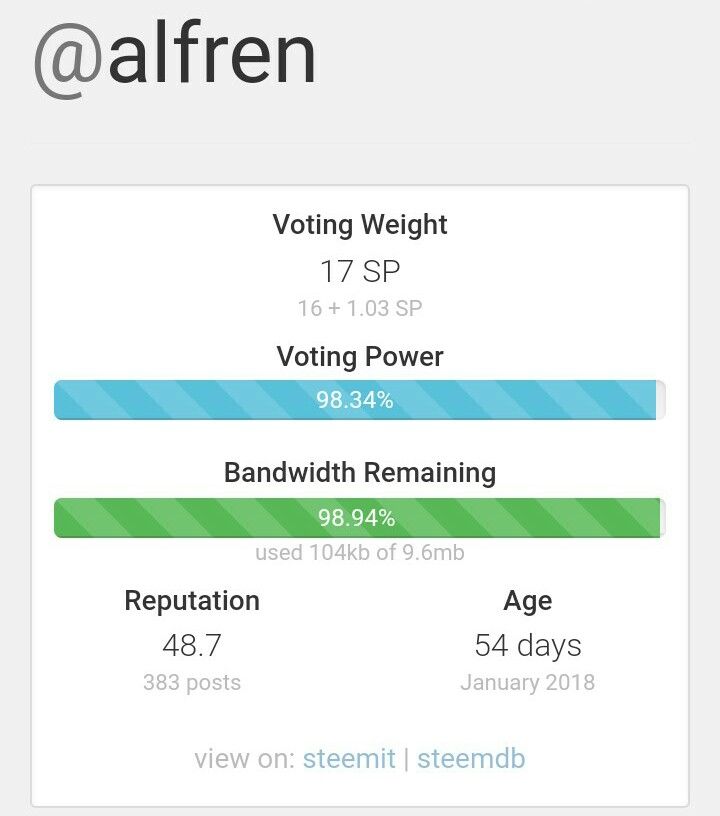Image resolution: width=720 pixels, height=816 pixels.
Task: Click the 16 + 1.03 SP breakdown text
Action: (360, 309)
